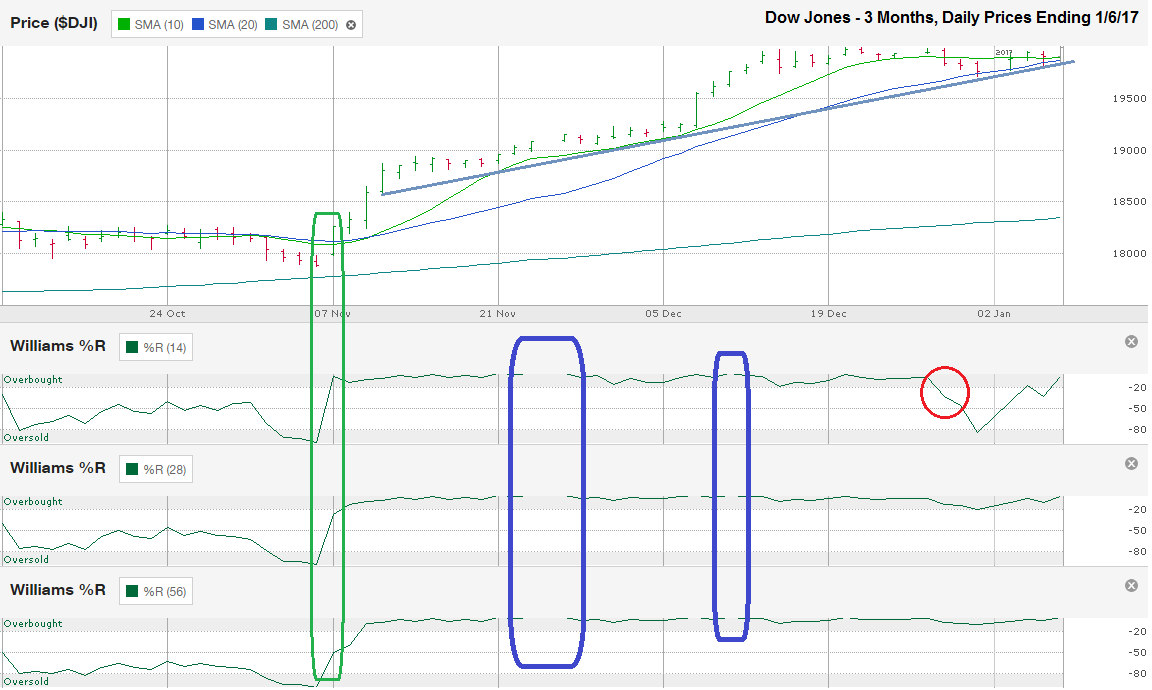Click the 19500 price axis label

[1129, 98]
